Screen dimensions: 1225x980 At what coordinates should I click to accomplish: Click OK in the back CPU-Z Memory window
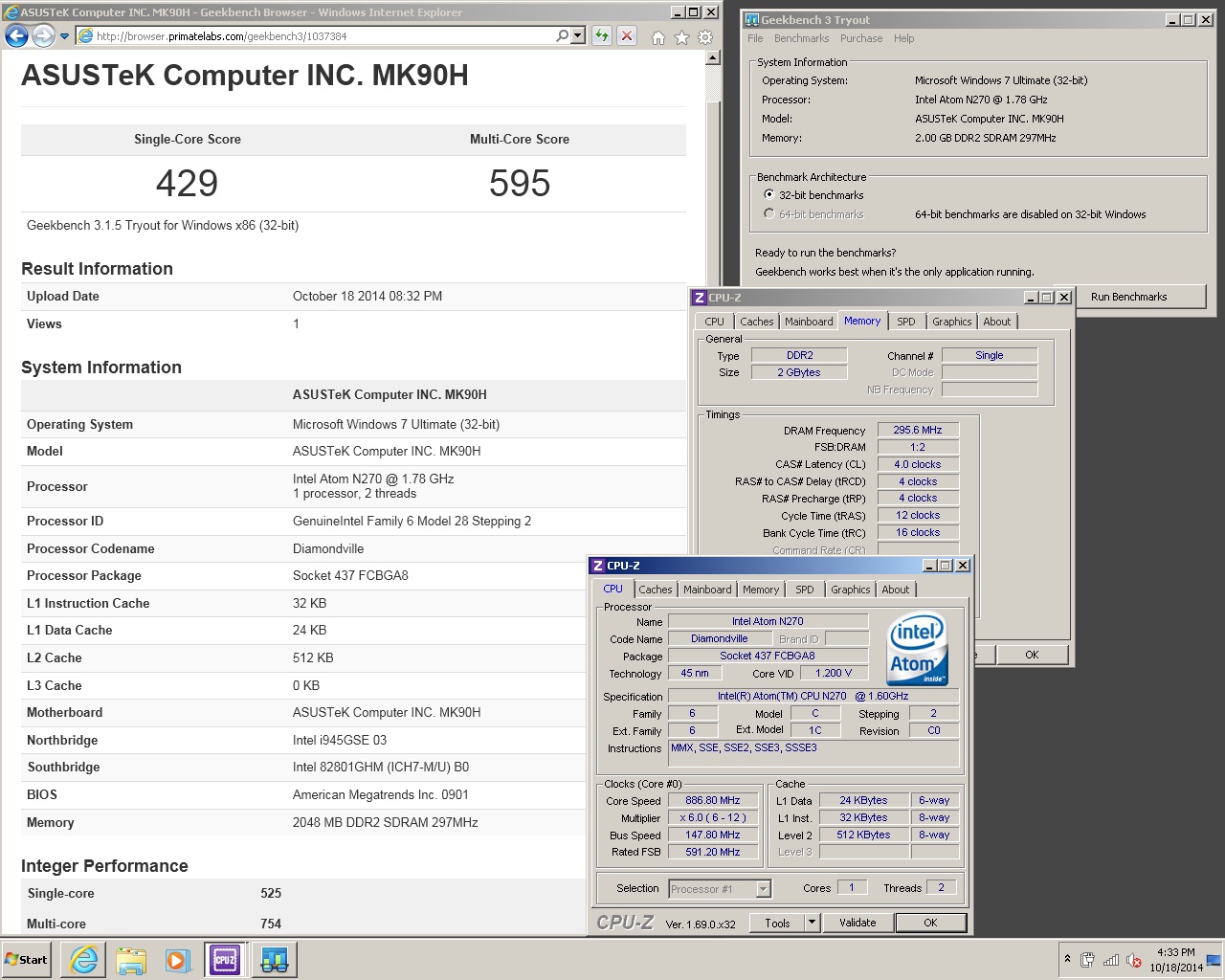(x=1031, y=655)
